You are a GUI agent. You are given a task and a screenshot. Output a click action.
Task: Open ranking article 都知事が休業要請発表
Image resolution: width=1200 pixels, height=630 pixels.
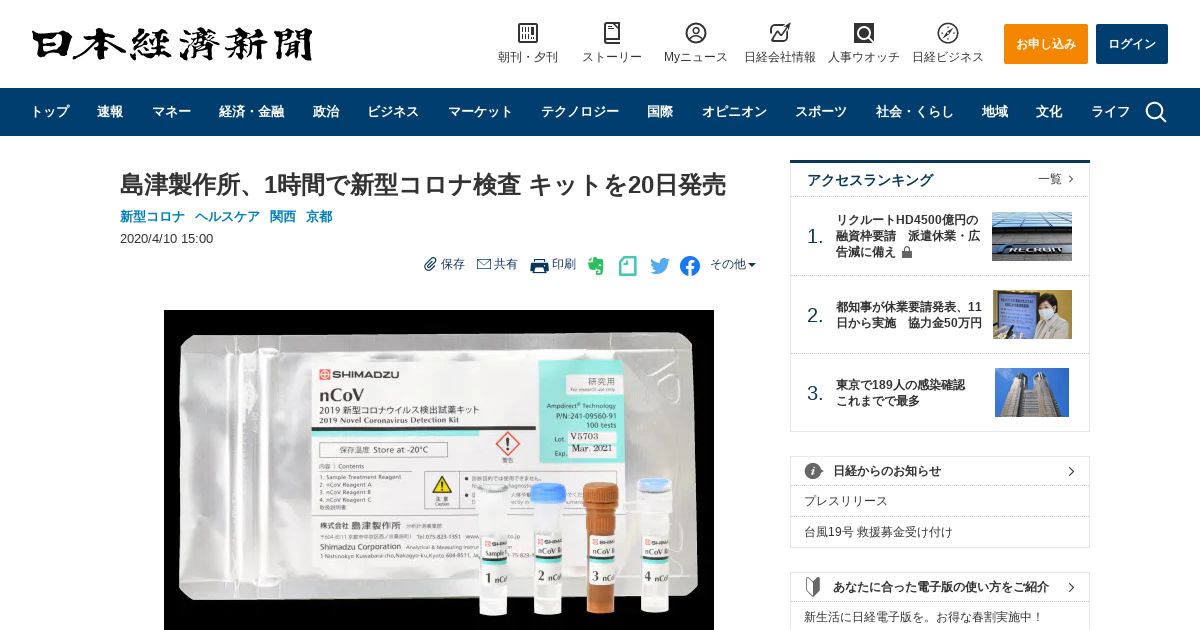pyautogui.click(x=909, y=315)
